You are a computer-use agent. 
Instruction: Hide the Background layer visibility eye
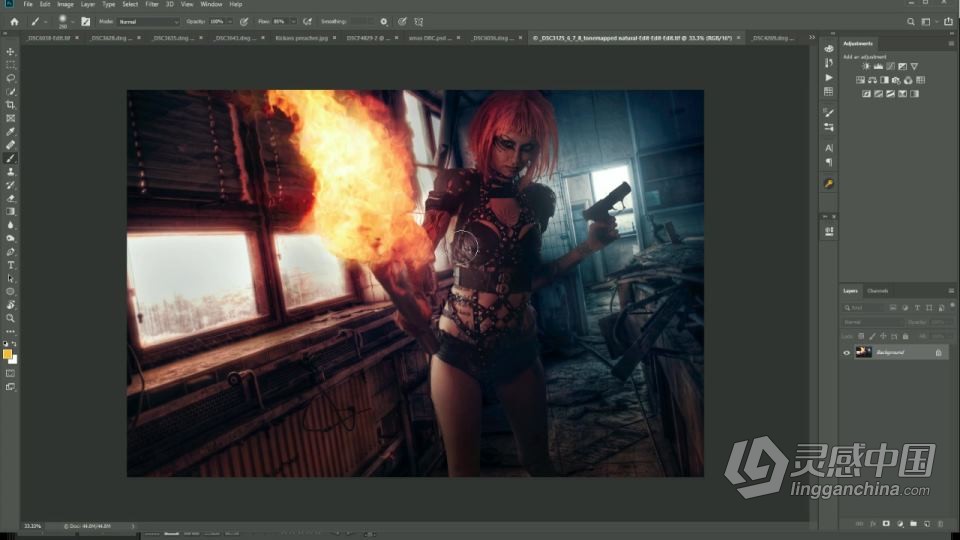[847, 353]
